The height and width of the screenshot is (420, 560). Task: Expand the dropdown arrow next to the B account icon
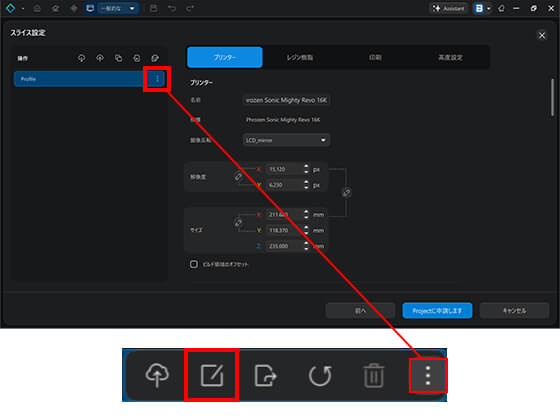(x=489, y=9)
